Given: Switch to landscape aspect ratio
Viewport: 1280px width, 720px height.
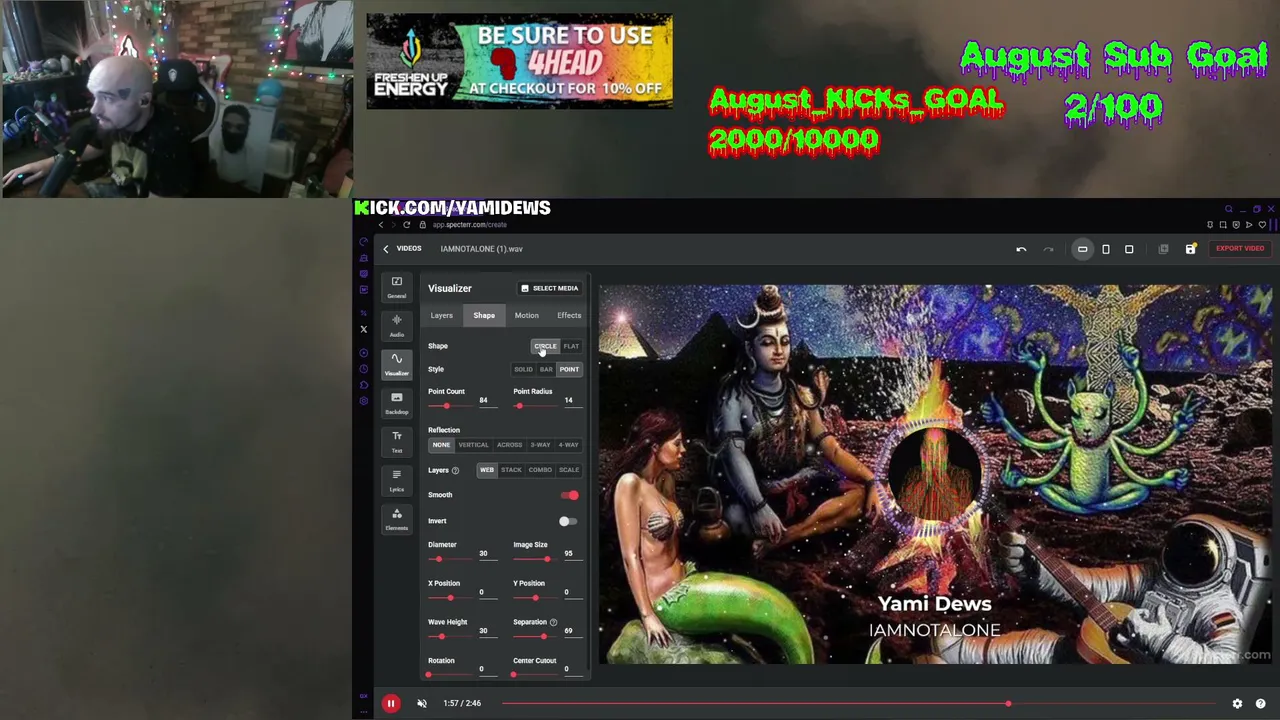Looking at the screenshot, I should click(x=1082, y=249).
